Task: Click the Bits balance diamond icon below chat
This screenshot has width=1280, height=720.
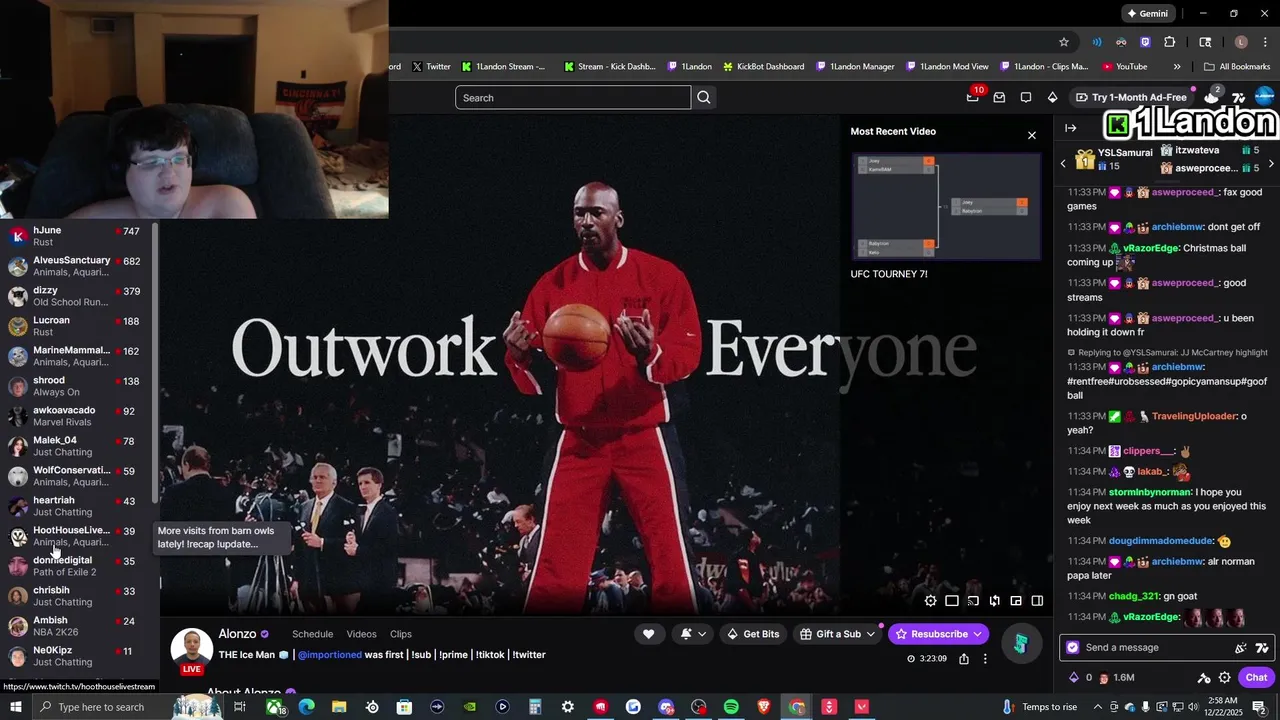Action: (x=1075, y=678)
